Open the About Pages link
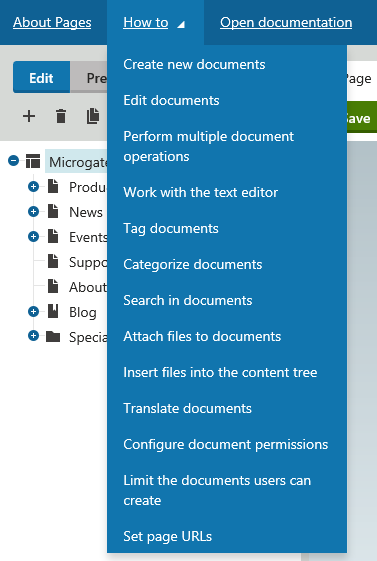 tap(52, 23)
